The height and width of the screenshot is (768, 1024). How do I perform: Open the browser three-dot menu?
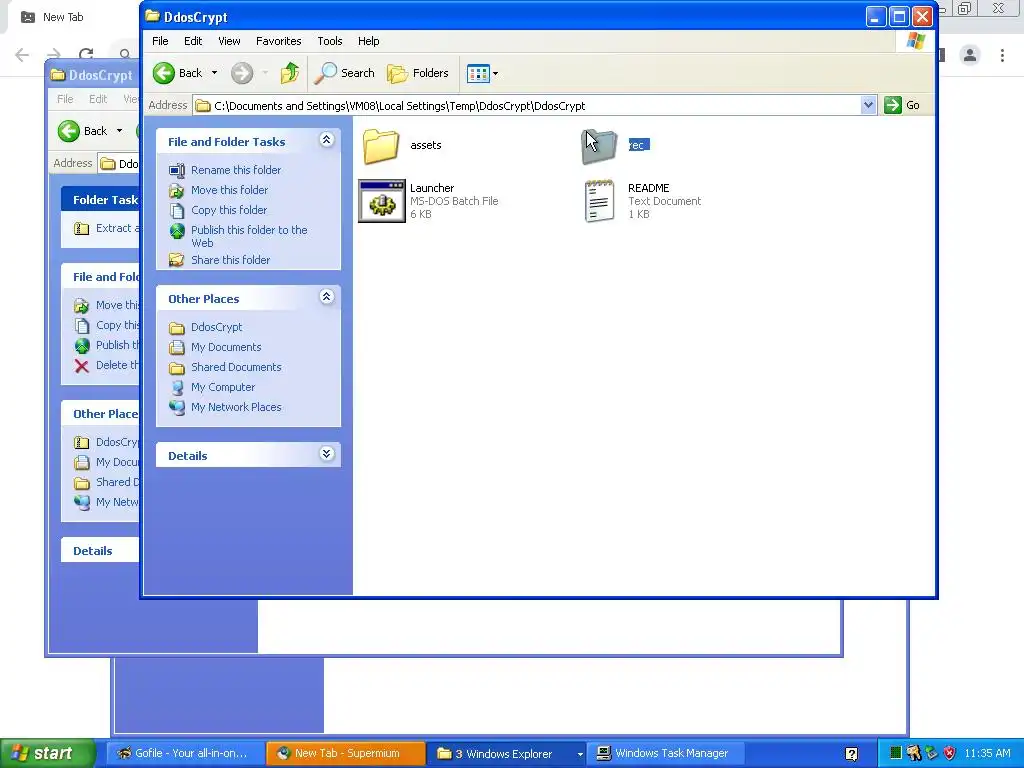(1002, 56)
